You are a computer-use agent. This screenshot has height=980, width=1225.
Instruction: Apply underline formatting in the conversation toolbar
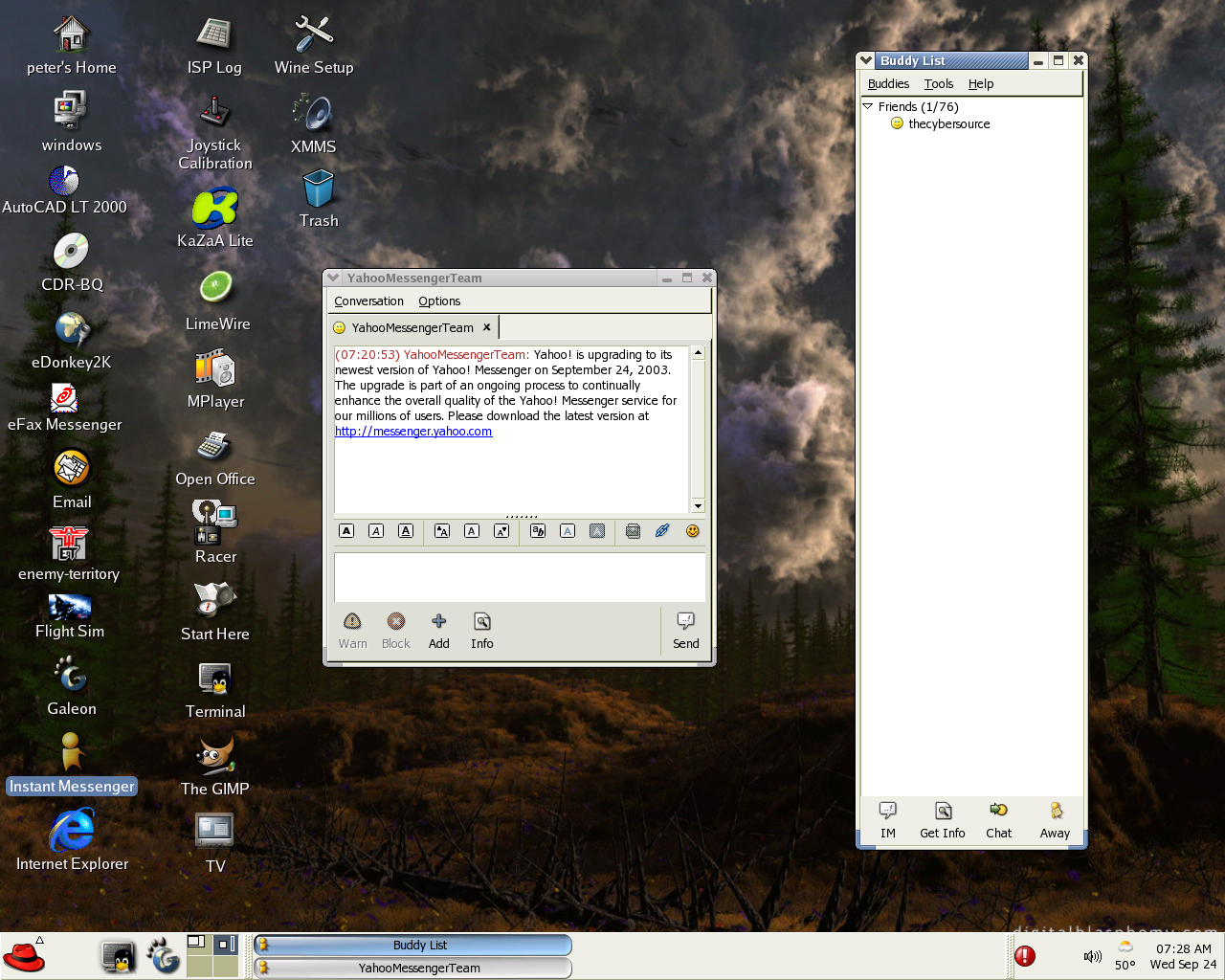[406, 531]
